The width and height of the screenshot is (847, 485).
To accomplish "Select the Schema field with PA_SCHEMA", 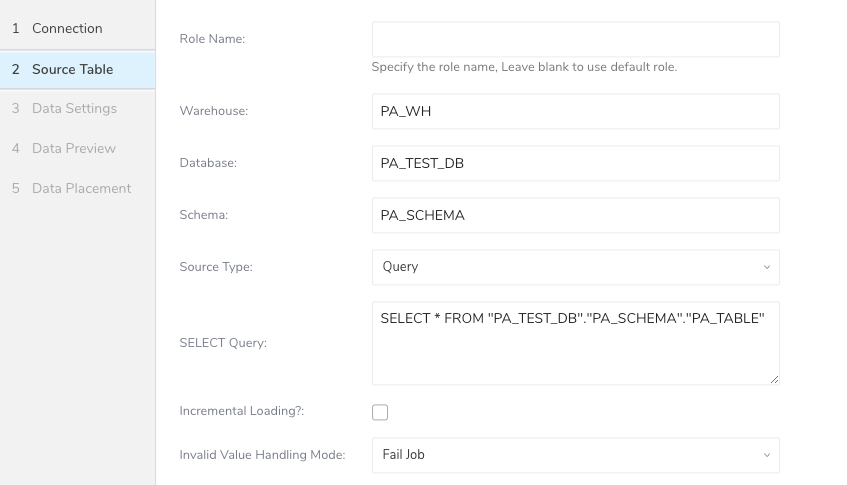I will (575, 215).
